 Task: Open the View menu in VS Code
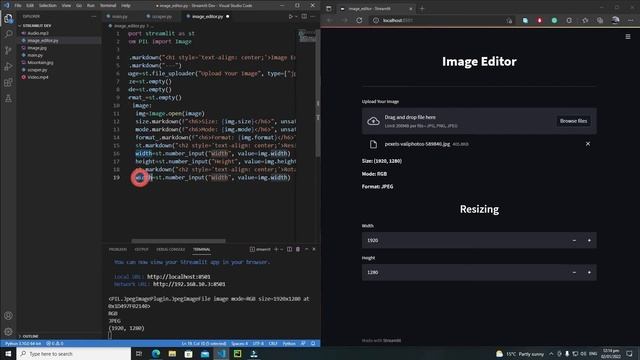(66, 6)
